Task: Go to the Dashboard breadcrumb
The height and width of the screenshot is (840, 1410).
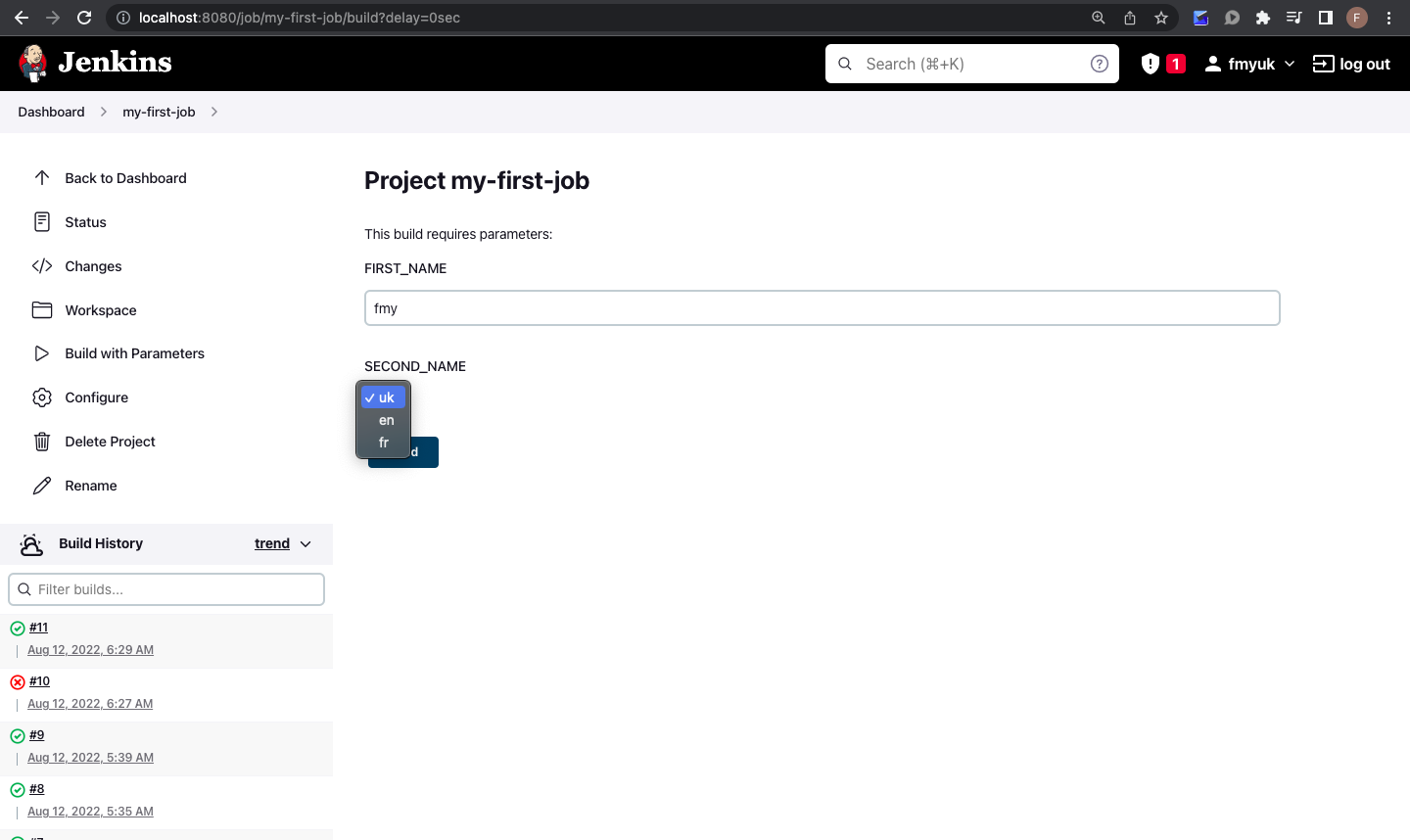Action: point(51,112)
